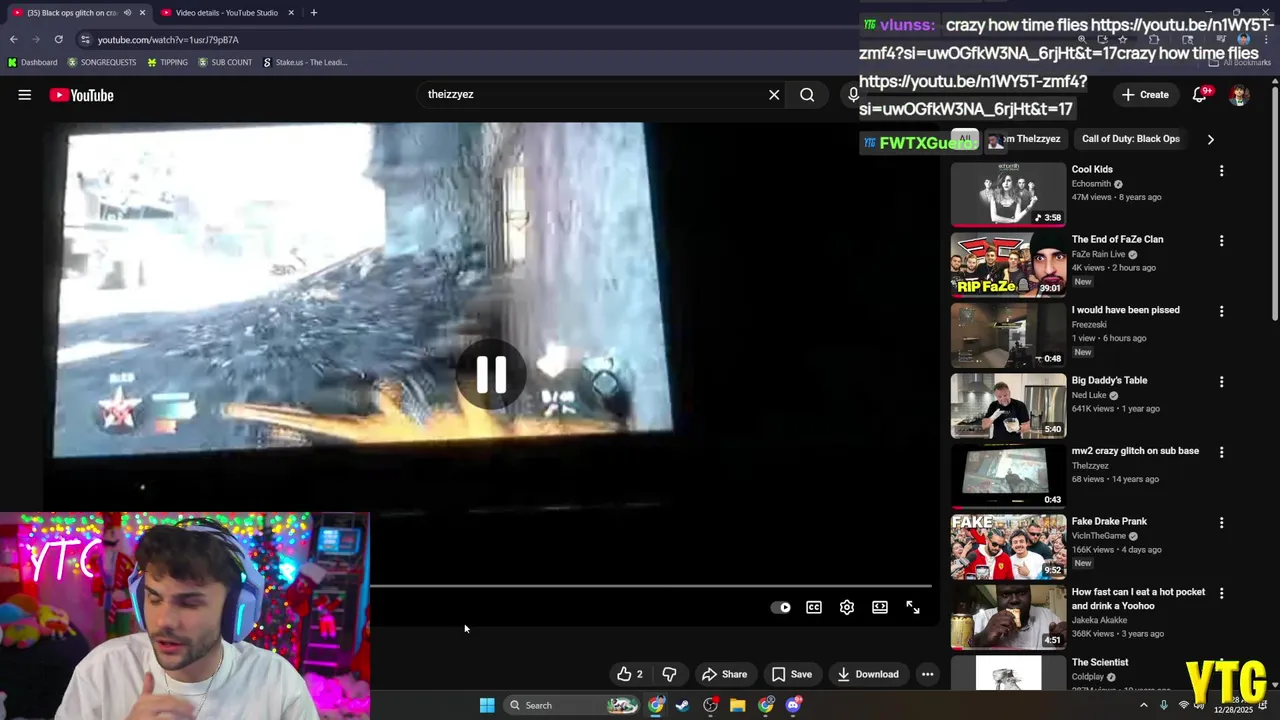
Task: Close the YouTube Studio browser tab
Action: pos(291,13)
